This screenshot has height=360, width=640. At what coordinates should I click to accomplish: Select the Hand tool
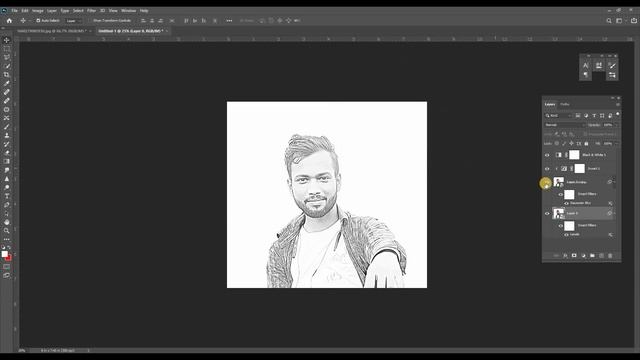pos(7,222)
